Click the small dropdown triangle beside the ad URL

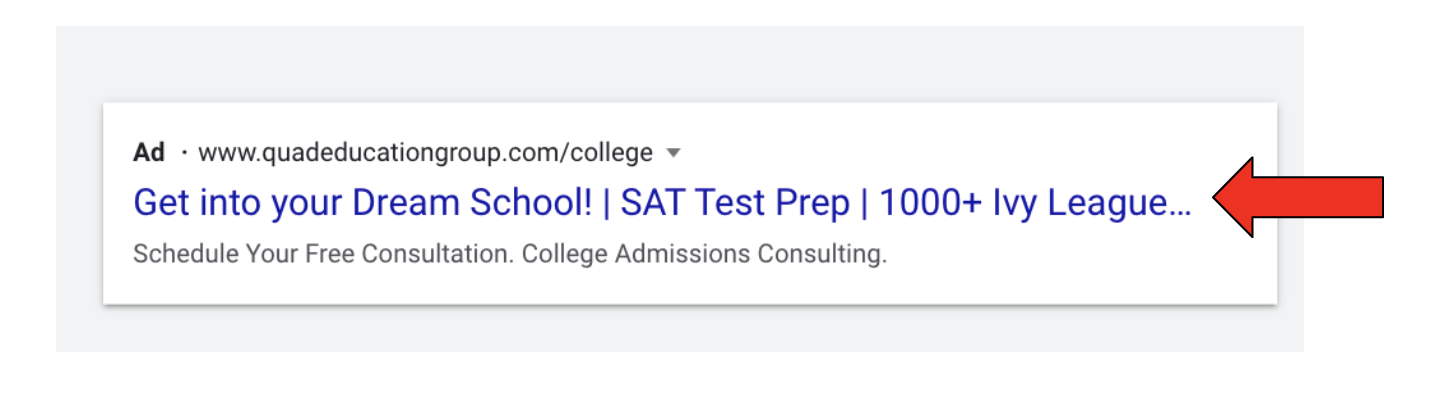(673, 154)
